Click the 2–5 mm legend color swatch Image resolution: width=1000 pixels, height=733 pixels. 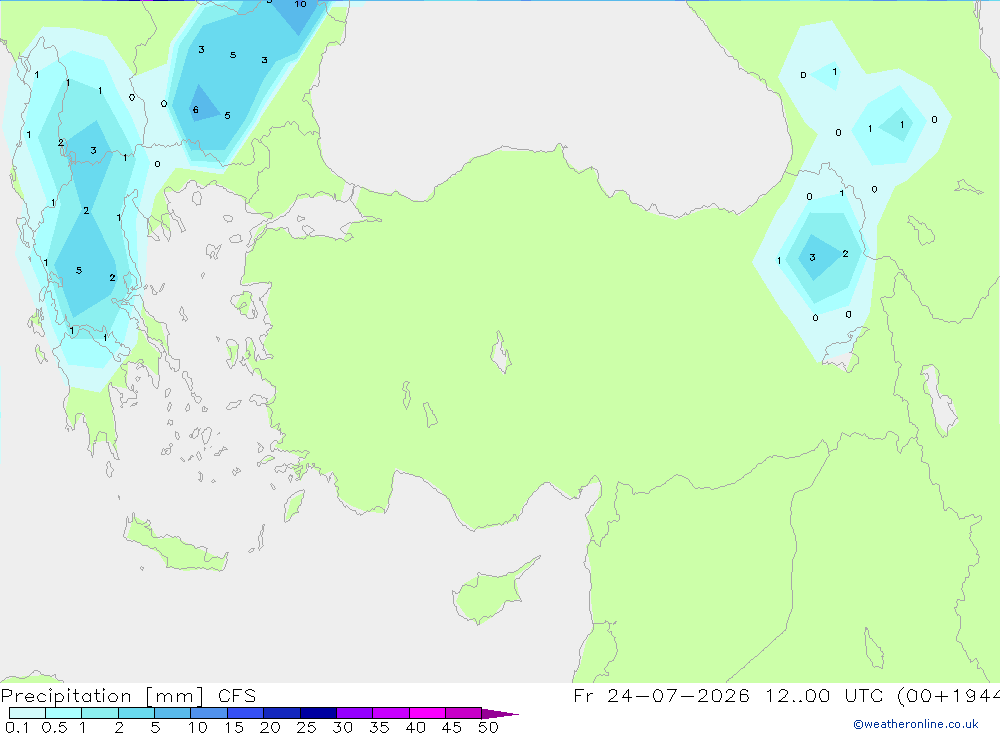pyautogui.click(x=136, y=713)
